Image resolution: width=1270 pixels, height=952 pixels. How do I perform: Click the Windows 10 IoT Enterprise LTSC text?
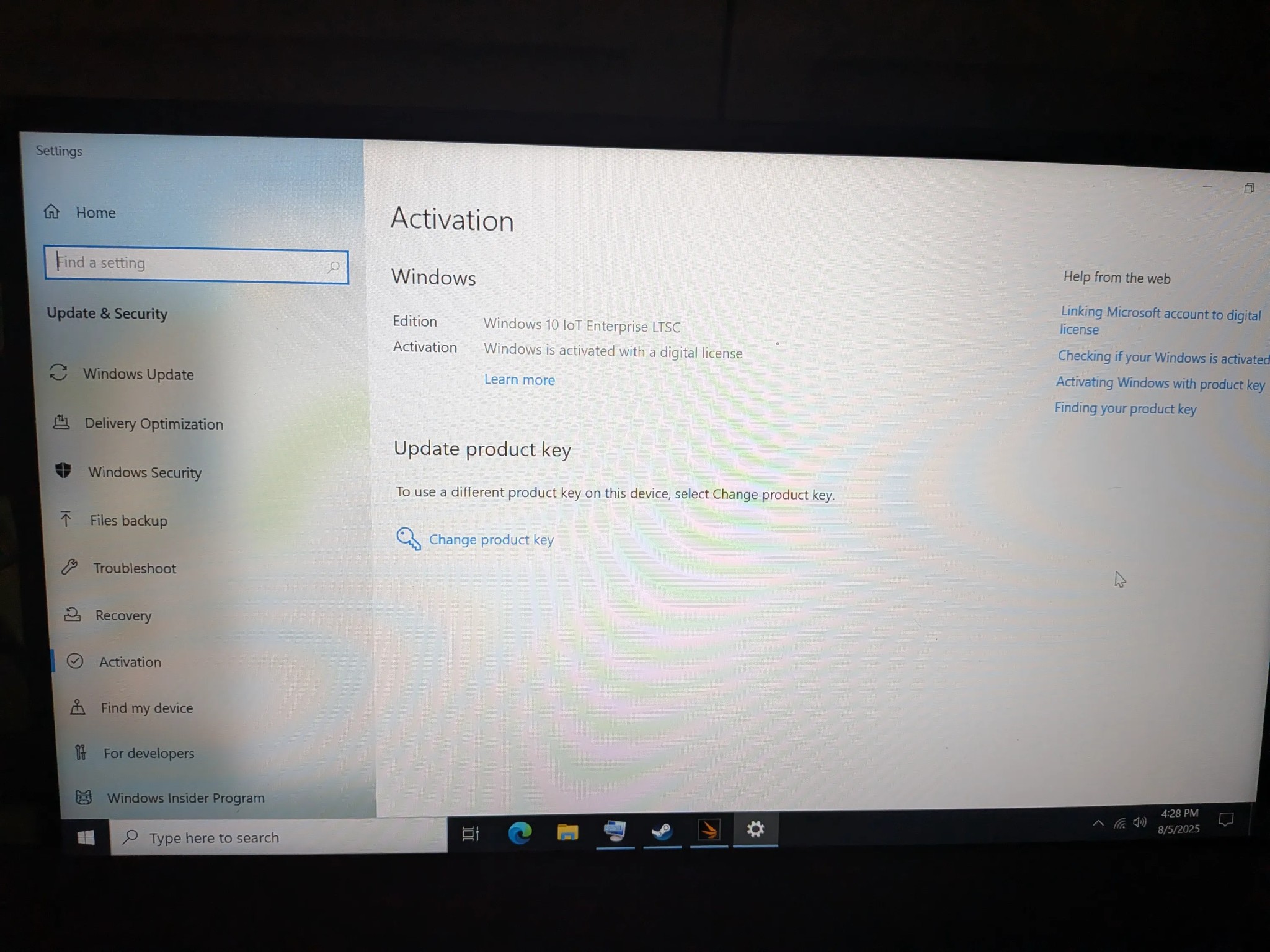click(x=582, y=325)
